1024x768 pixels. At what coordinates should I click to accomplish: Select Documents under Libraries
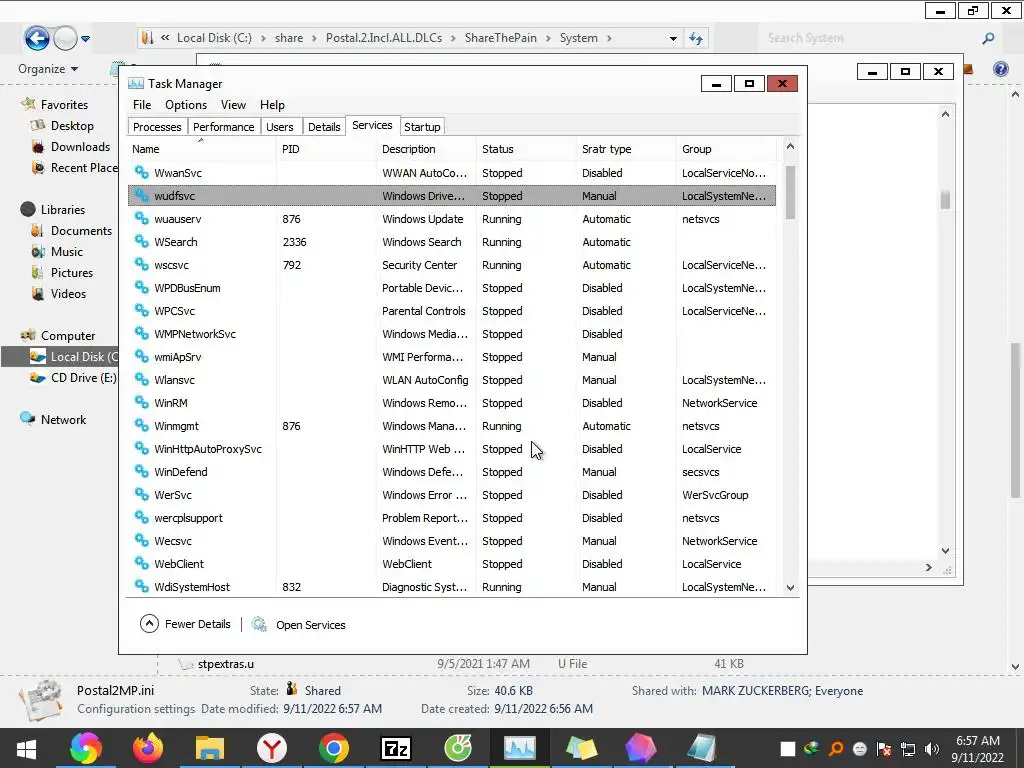point(81,231)
